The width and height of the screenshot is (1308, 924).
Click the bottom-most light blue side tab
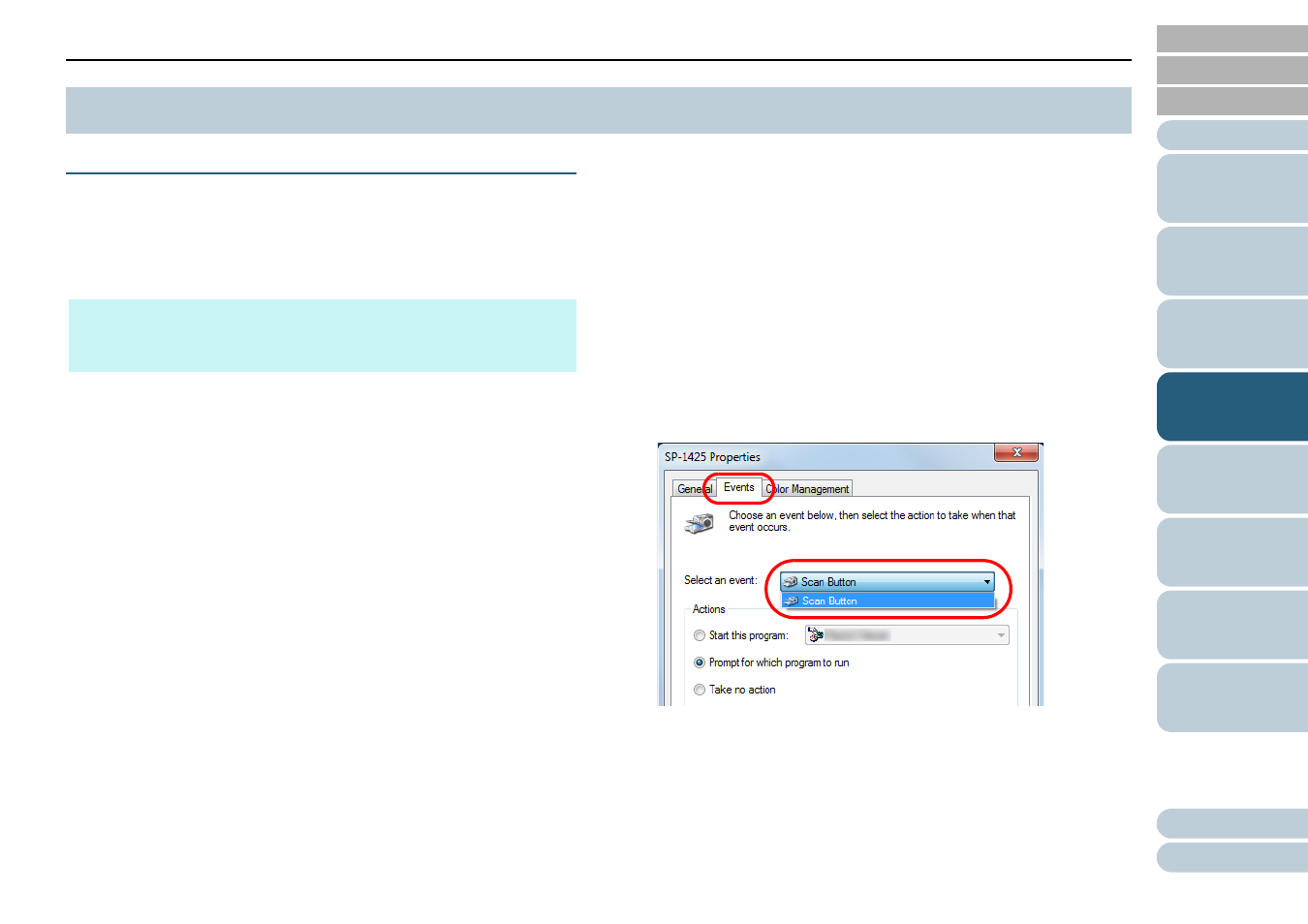(1231, 857)
